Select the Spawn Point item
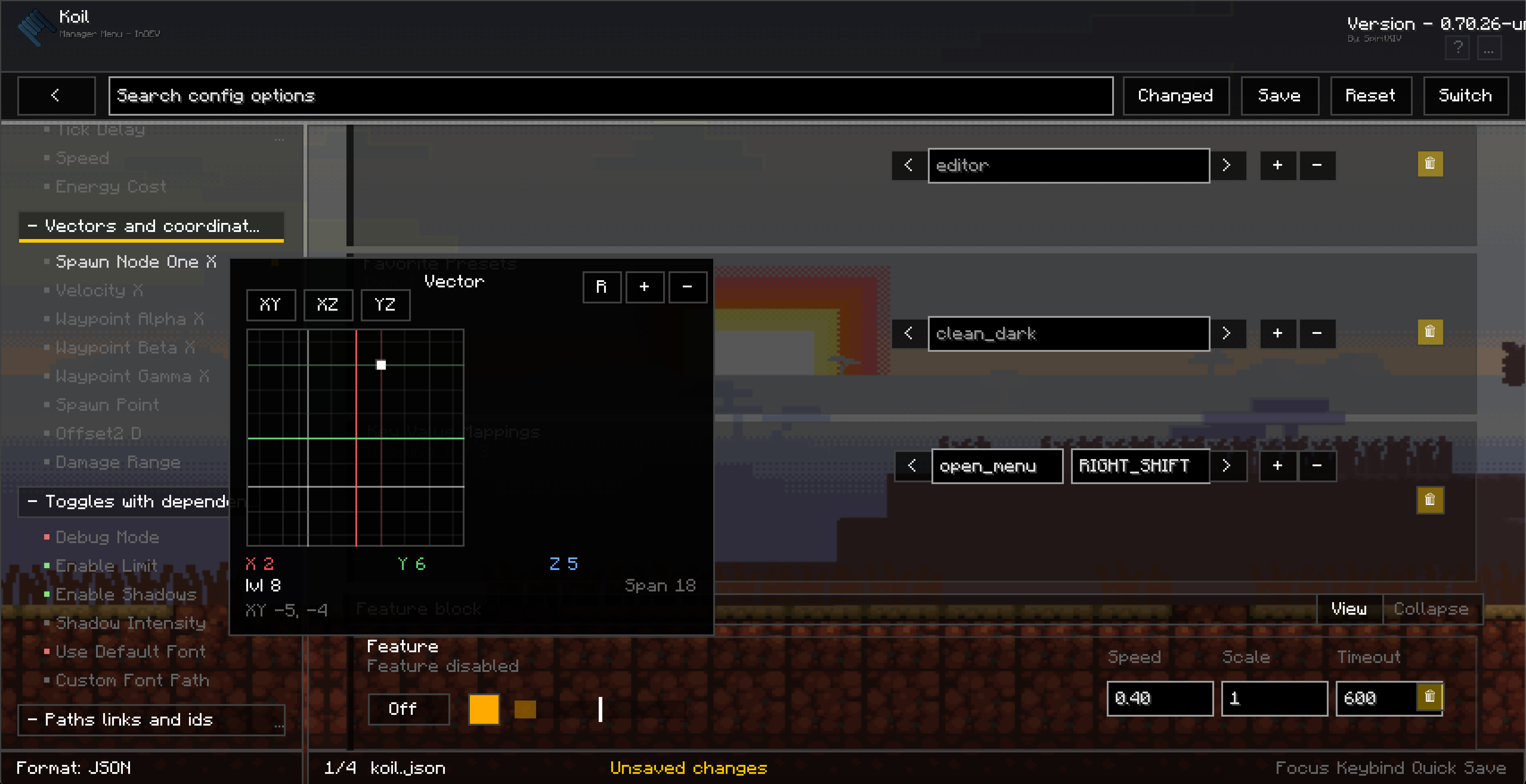The image size is (1526, 784). (102, 405)
